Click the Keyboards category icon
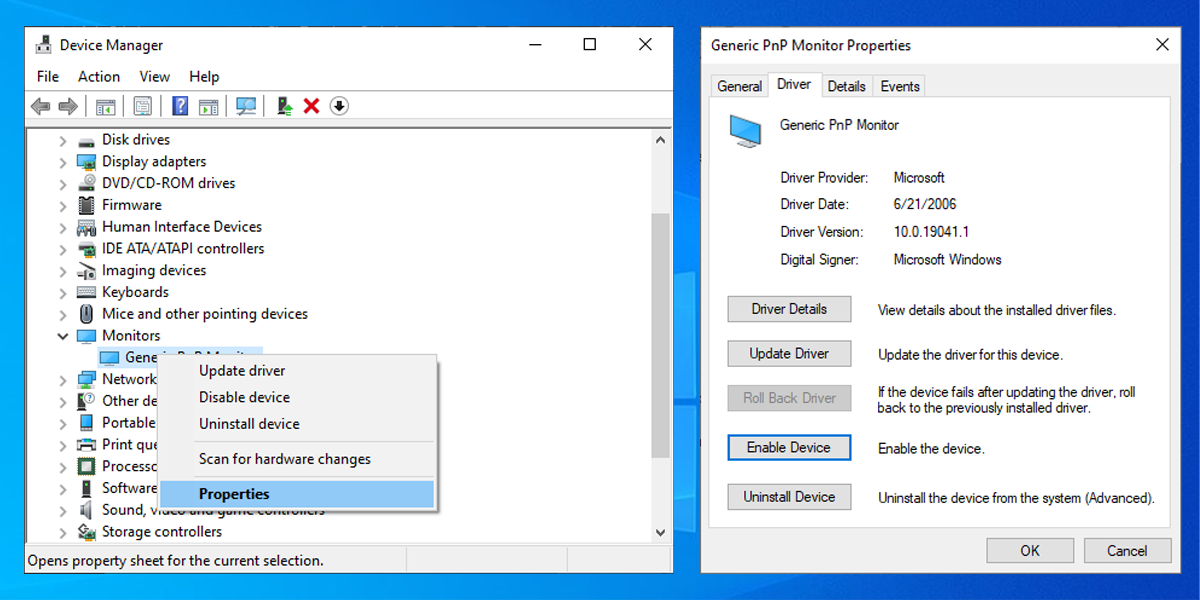This screenshot has height=600, width=1200. click(x=87, y=293)
